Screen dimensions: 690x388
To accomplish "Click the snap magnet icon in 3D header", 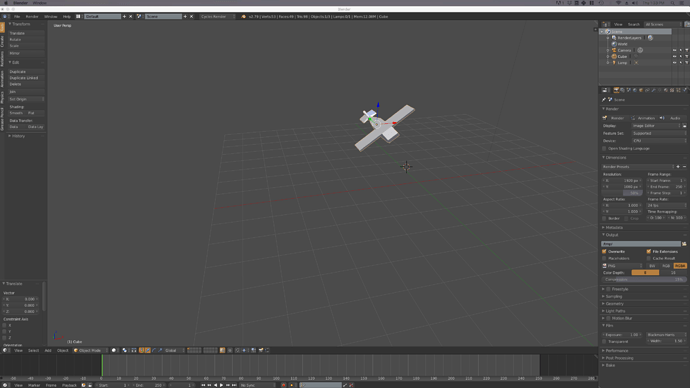I will tap(238, 351).
